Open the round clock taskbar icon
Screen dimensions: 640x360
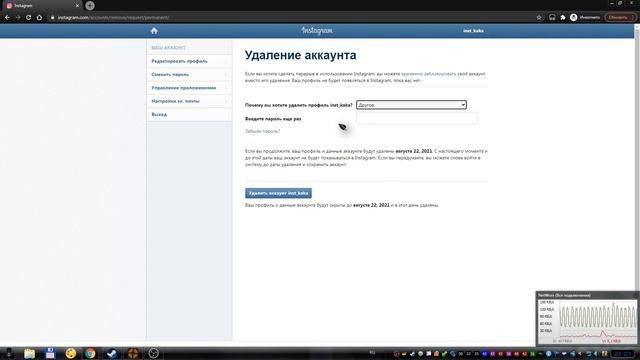tap(153, 353)
